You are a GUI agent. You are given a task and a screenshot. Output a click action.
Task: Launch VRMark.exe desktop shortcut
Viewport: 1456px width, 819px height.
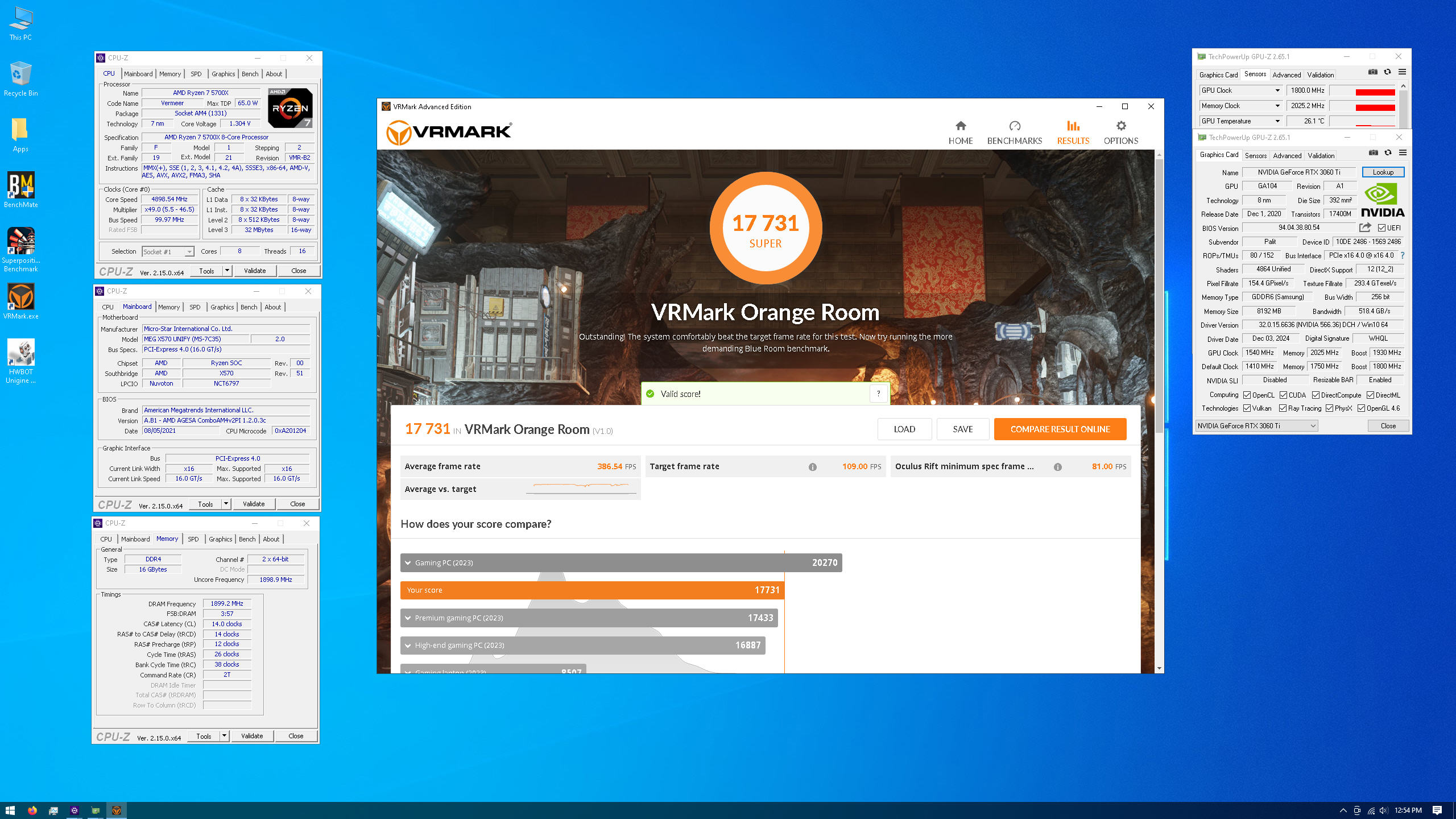click(20, 301)
